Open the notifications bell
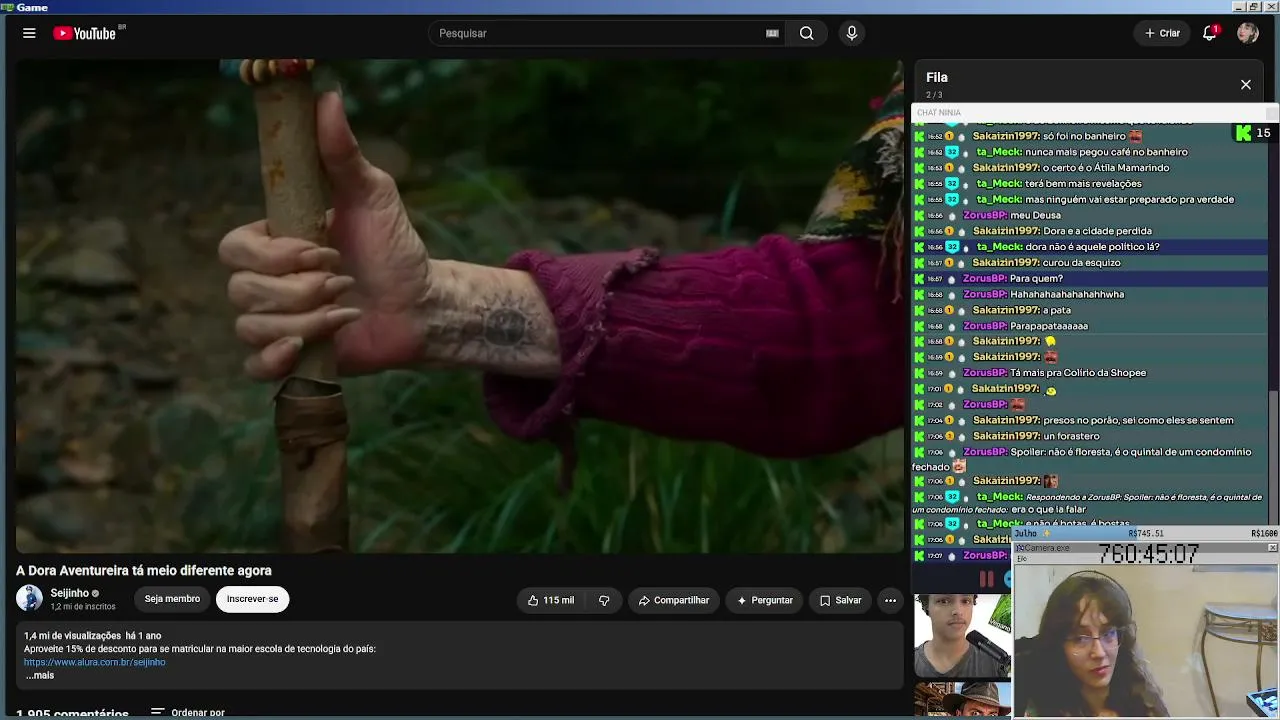The height and width of the screenshot is (720, 1280). click(x=1209, y=33)
